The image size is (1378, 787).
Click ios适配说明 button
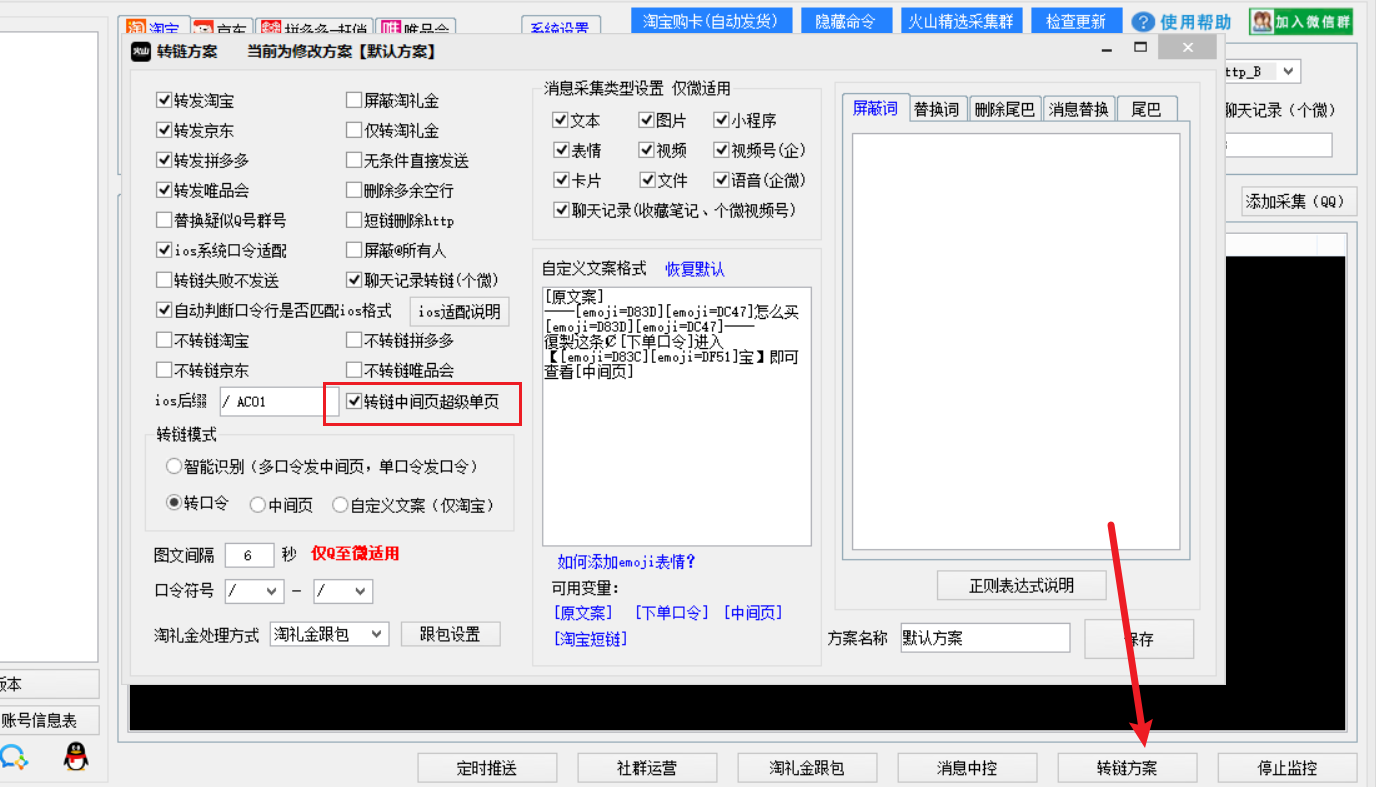point(459,311)
